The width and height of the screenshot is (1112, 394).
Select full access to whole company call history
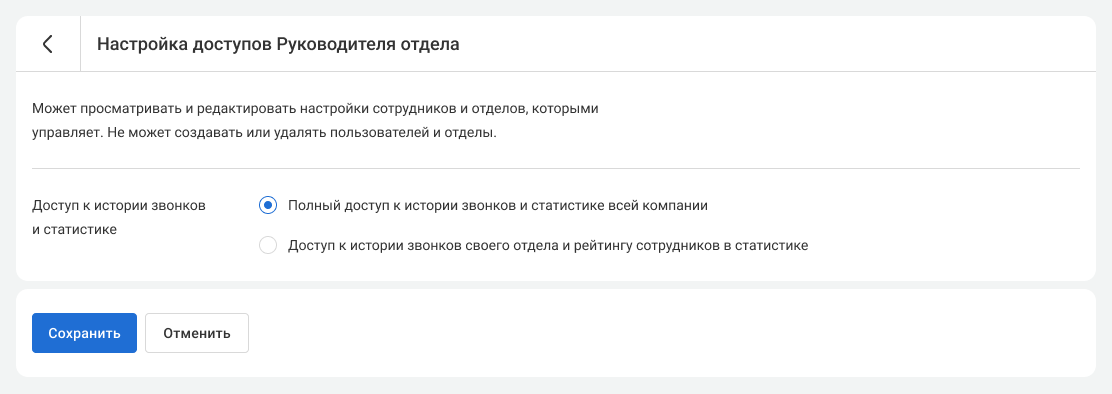coord(267,206)
